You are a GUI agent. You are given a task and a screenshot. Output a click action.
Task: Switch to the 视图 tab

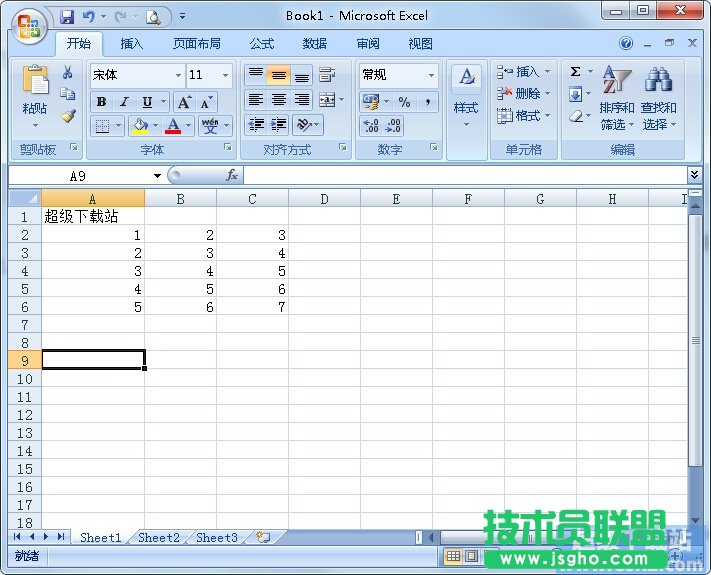[420, 44]
